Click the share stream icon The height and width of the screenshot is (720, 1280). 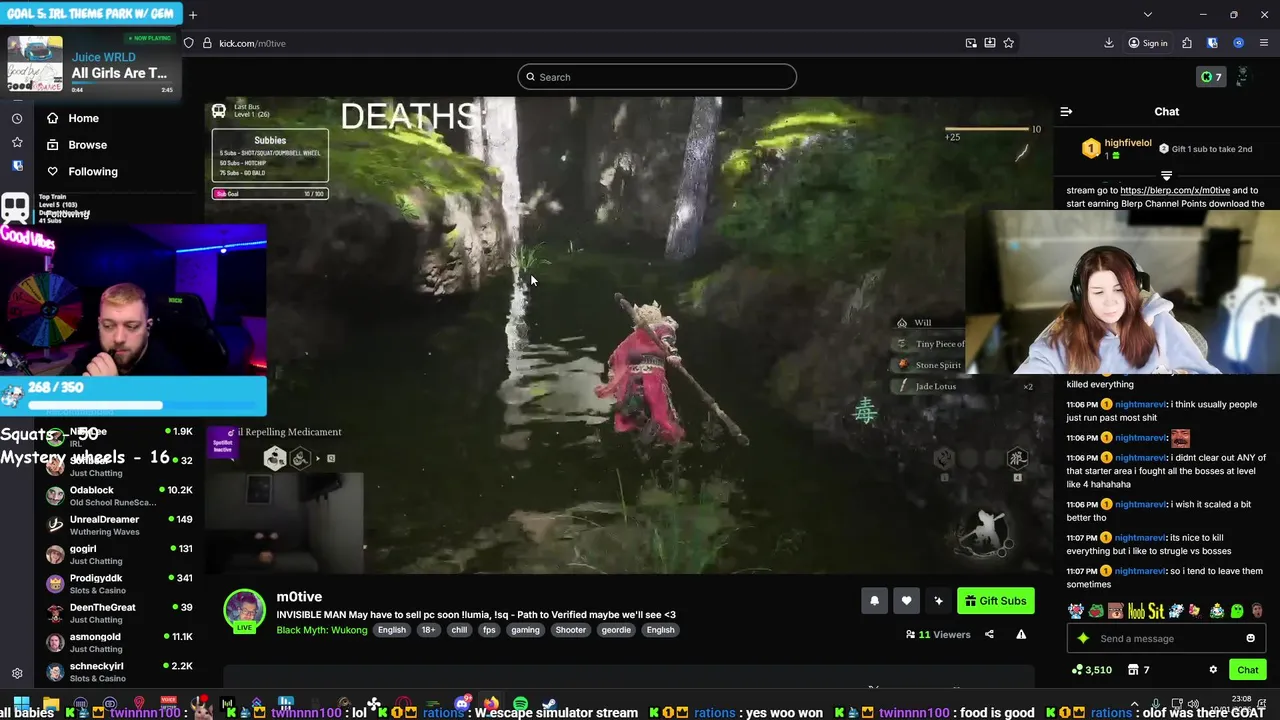[989, 634]
